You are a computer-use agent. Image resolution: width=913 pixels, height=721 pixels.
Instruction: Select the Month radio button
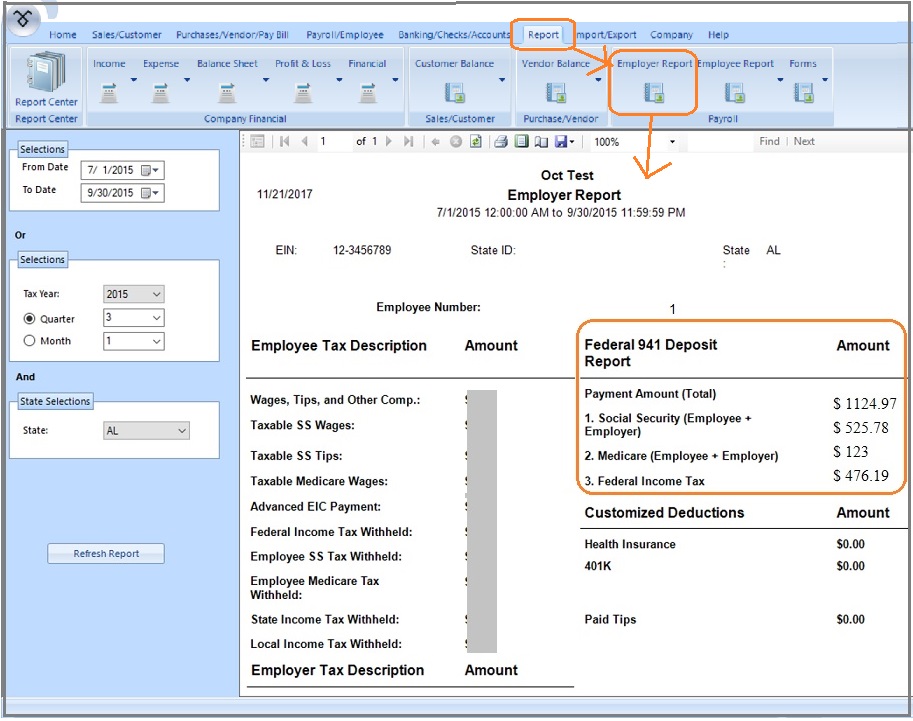30,341
